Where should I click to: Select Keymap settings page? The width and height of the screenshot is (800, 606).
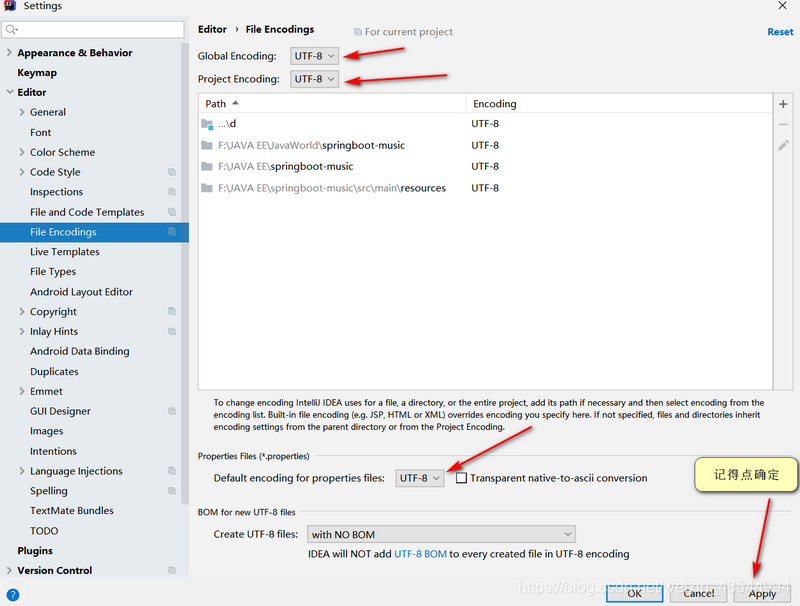(x=37, y=72)
